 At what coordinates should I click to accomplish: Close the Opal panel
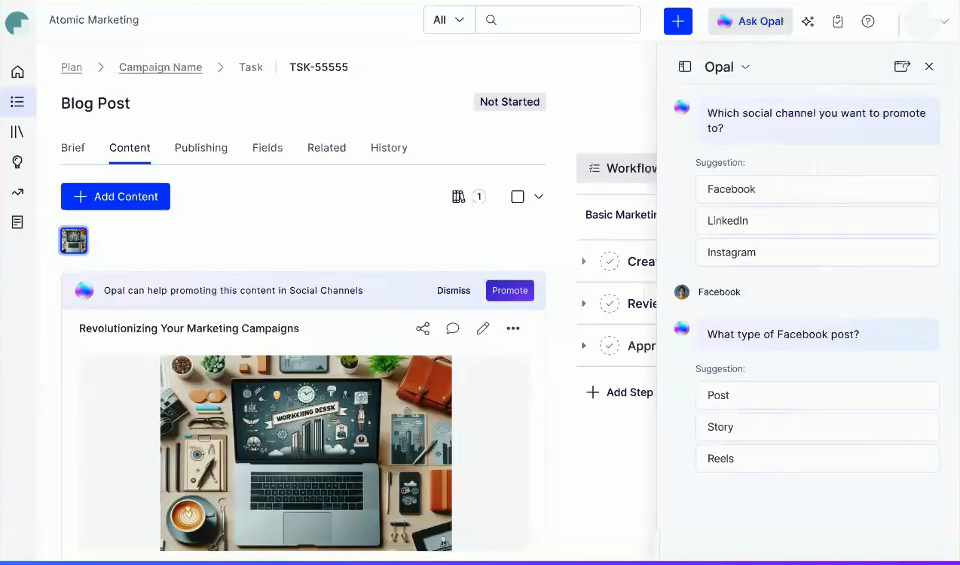(929, 66)
